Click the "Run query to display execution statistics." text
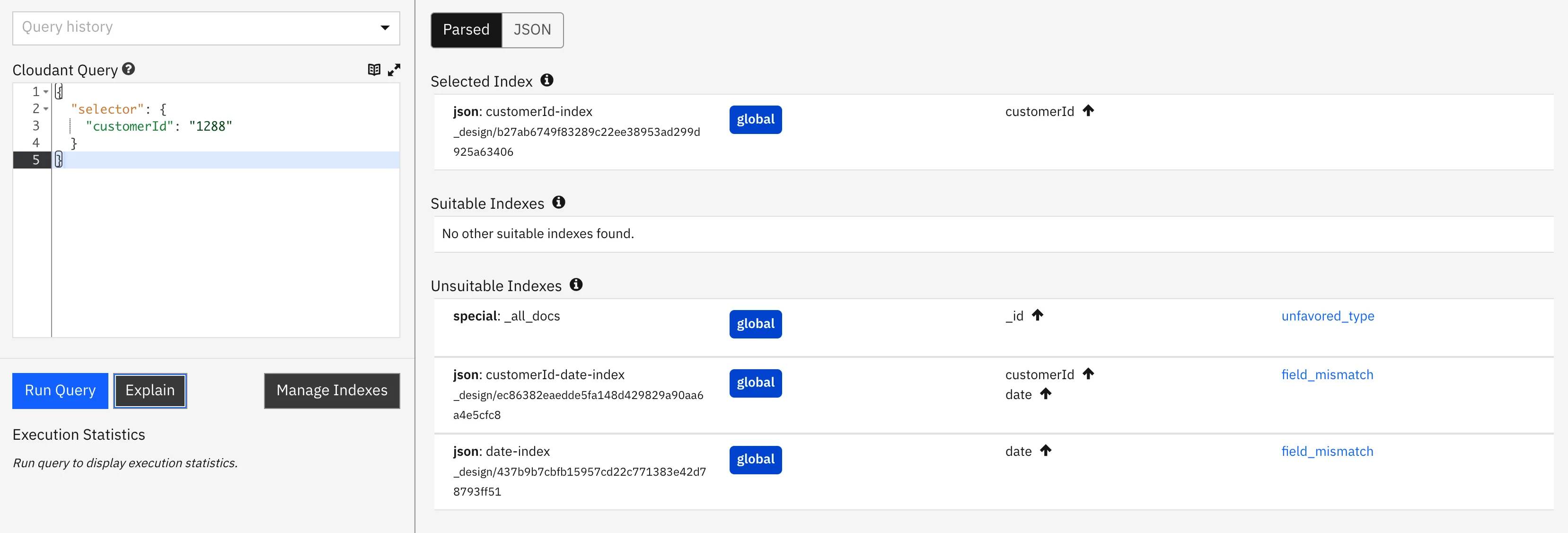1568x533 pixels. [125, 463]
